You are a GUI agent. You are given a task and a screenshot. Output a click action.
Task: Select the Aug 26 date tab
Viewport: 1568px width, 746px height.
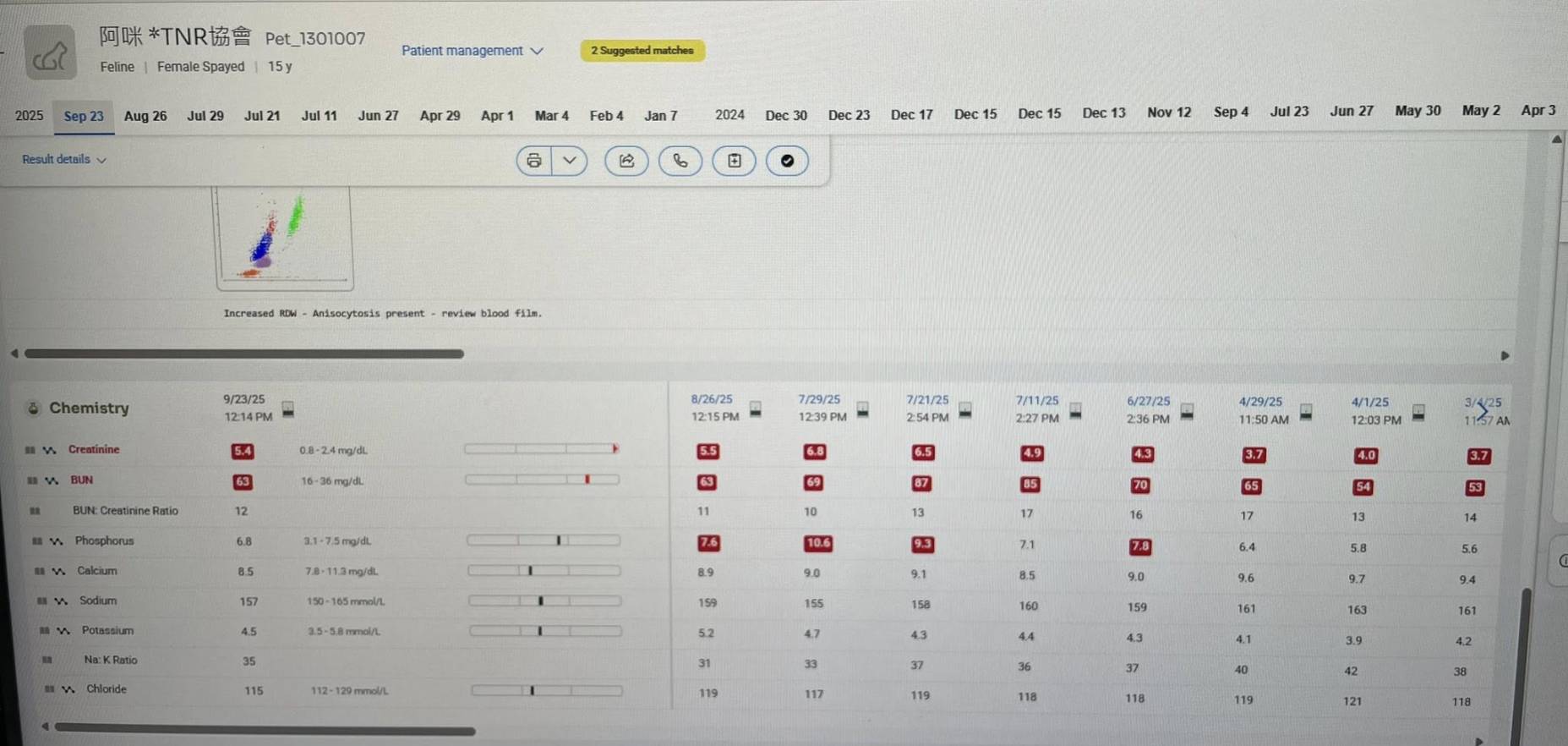click(145, 116)
